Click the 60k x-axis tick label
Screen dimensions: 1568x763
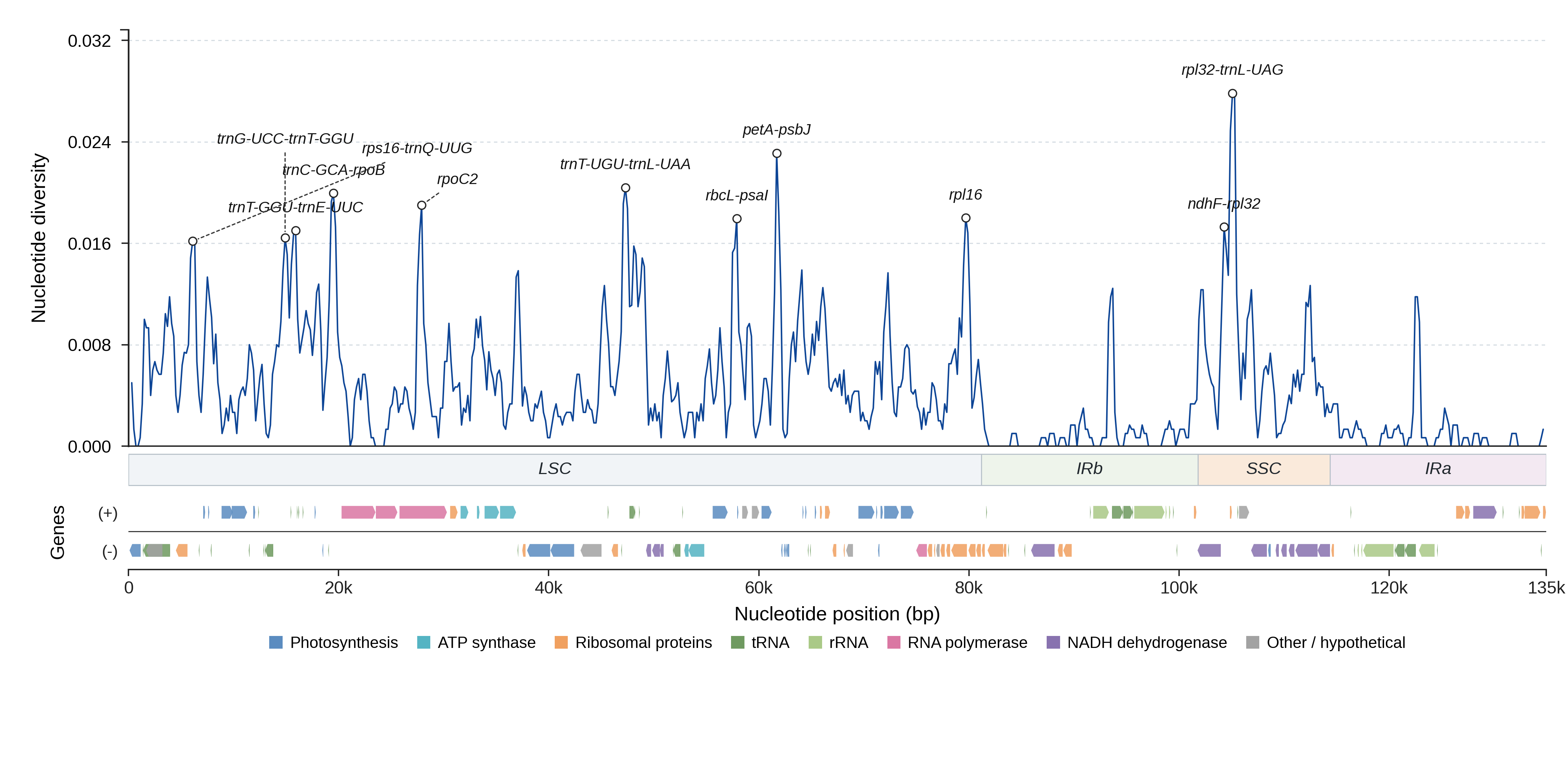(x=759, y=588)
